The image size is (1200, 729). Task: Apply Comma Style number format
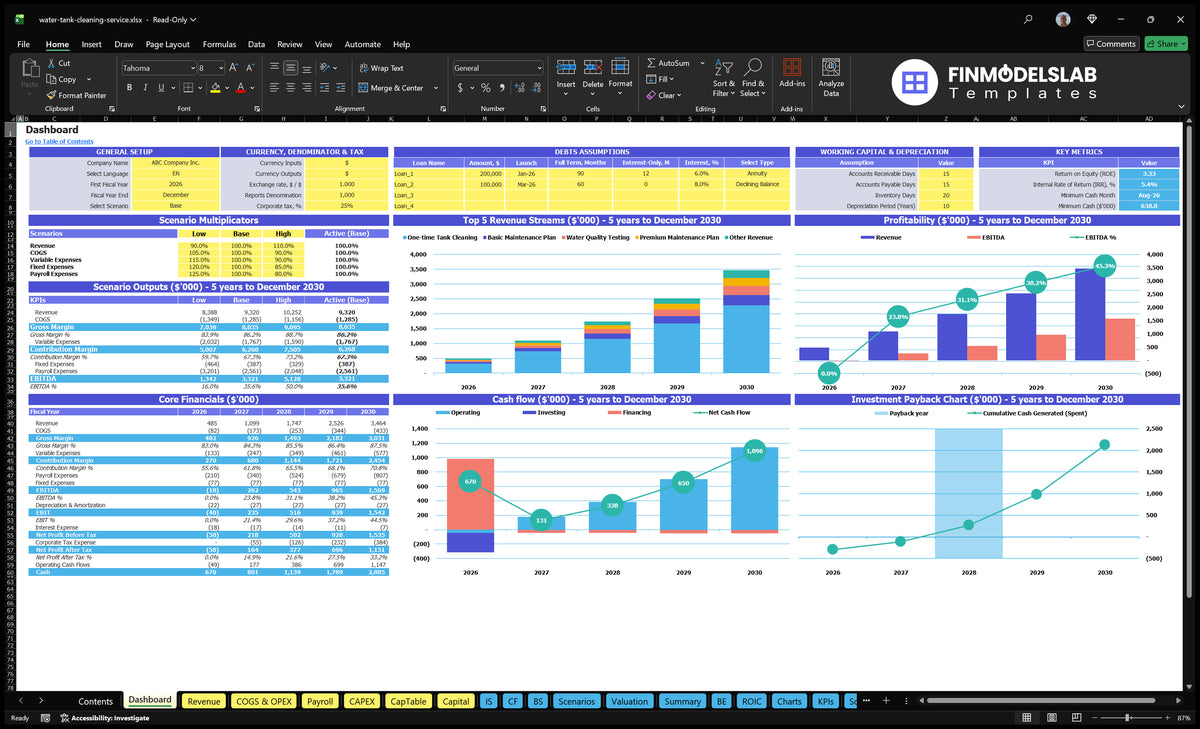[502, 88]
